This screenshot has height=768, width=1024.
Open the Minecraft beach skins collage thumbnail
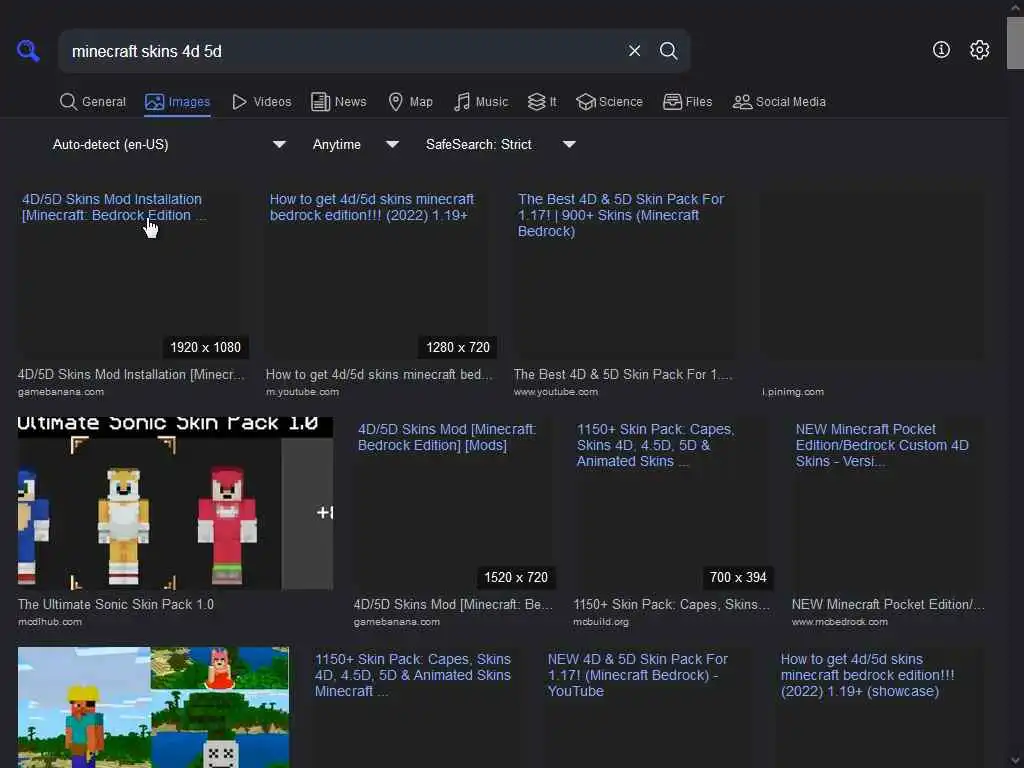click(153, 707)
